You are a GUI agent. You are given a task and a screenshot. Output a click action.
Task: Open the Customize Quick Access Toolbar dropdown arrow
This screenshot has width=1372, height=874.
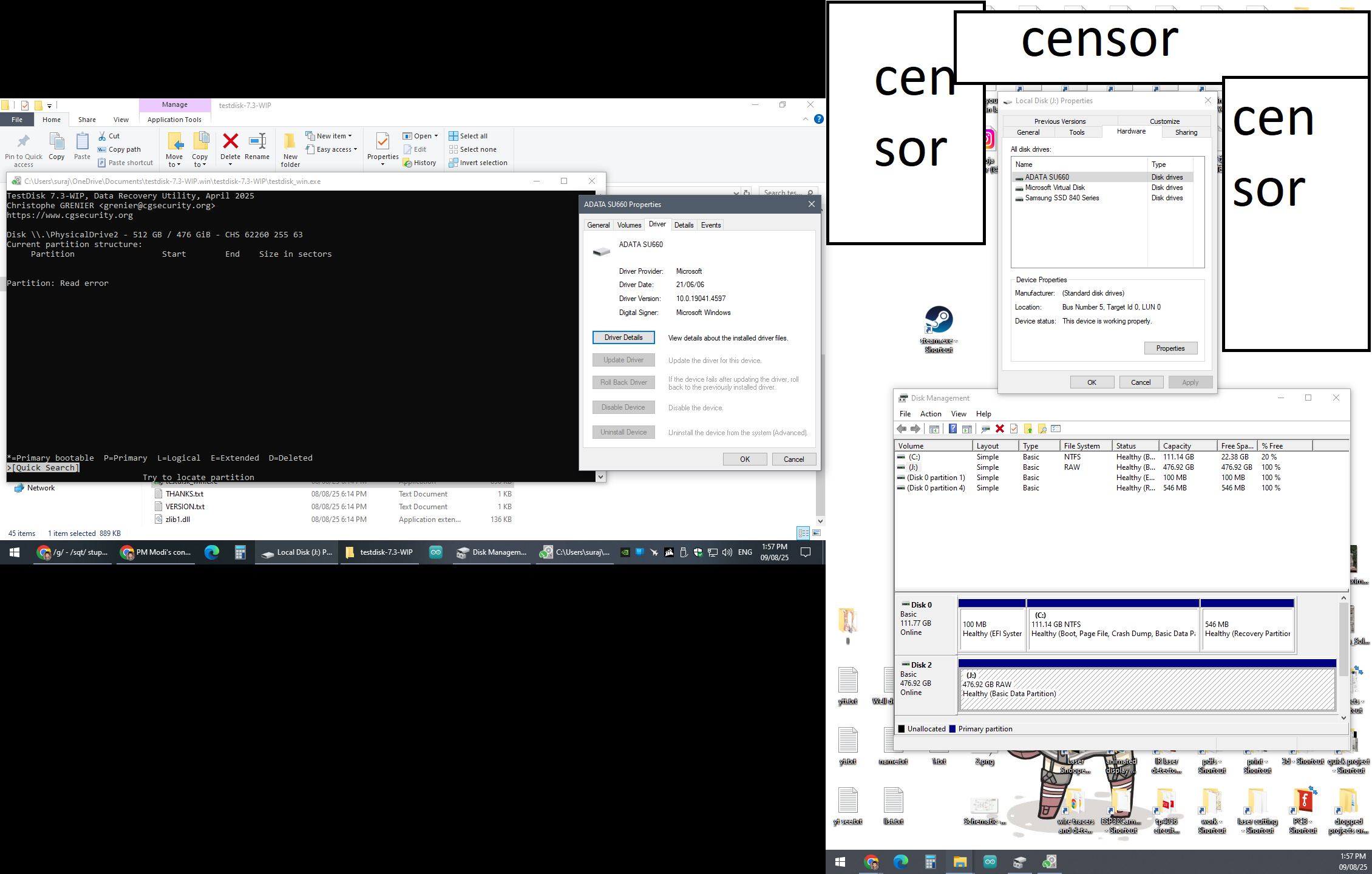(x=50, y=106)
